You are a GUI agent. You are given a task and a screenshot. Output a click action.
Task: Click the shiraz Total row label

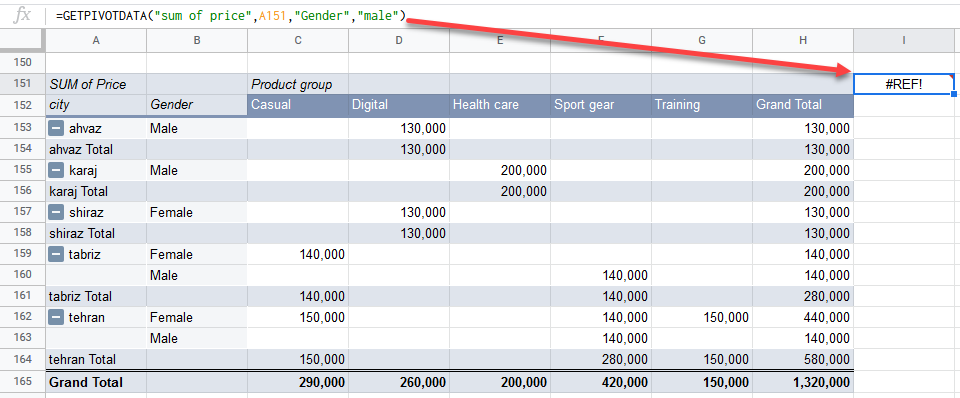[96, 233]
